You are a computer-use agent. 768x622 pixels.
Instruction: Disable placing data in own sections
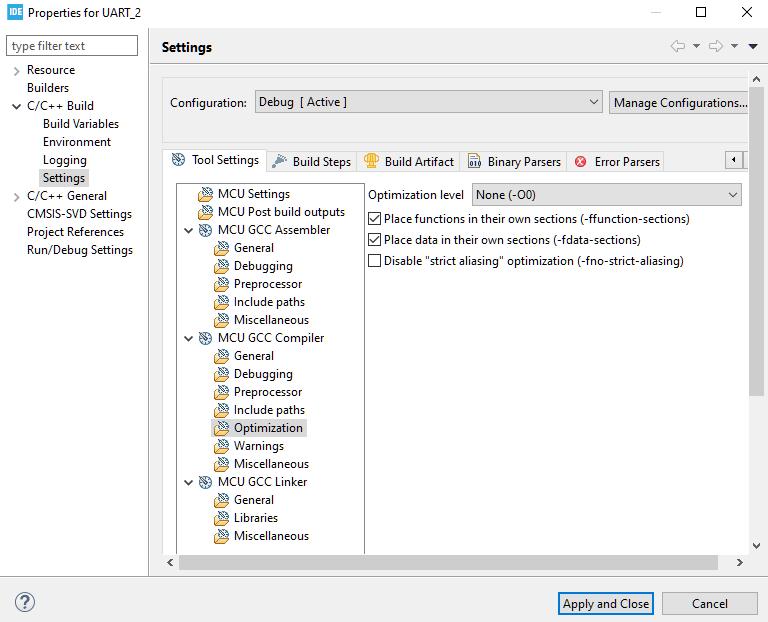tap(375, 240)
